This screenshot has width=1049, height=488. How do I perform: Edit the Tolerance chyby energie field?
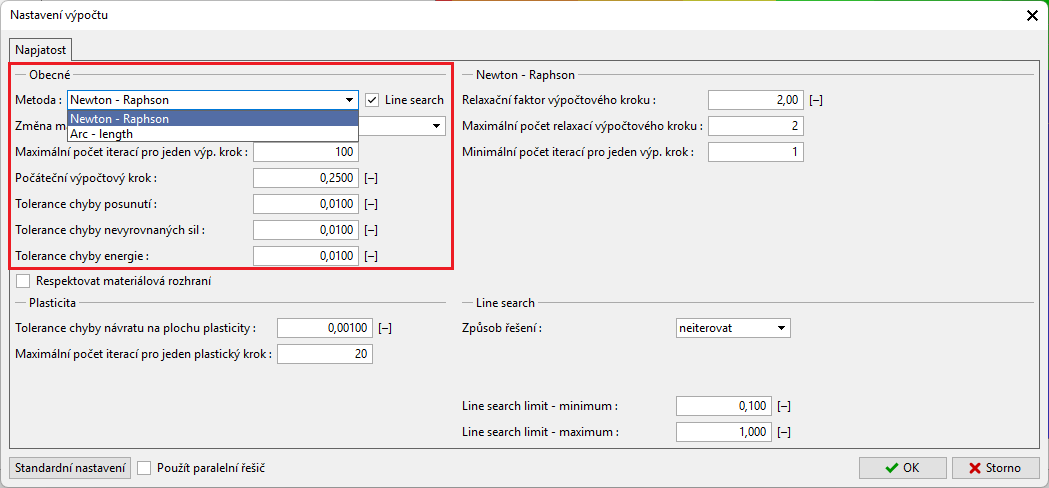[305, 256]
